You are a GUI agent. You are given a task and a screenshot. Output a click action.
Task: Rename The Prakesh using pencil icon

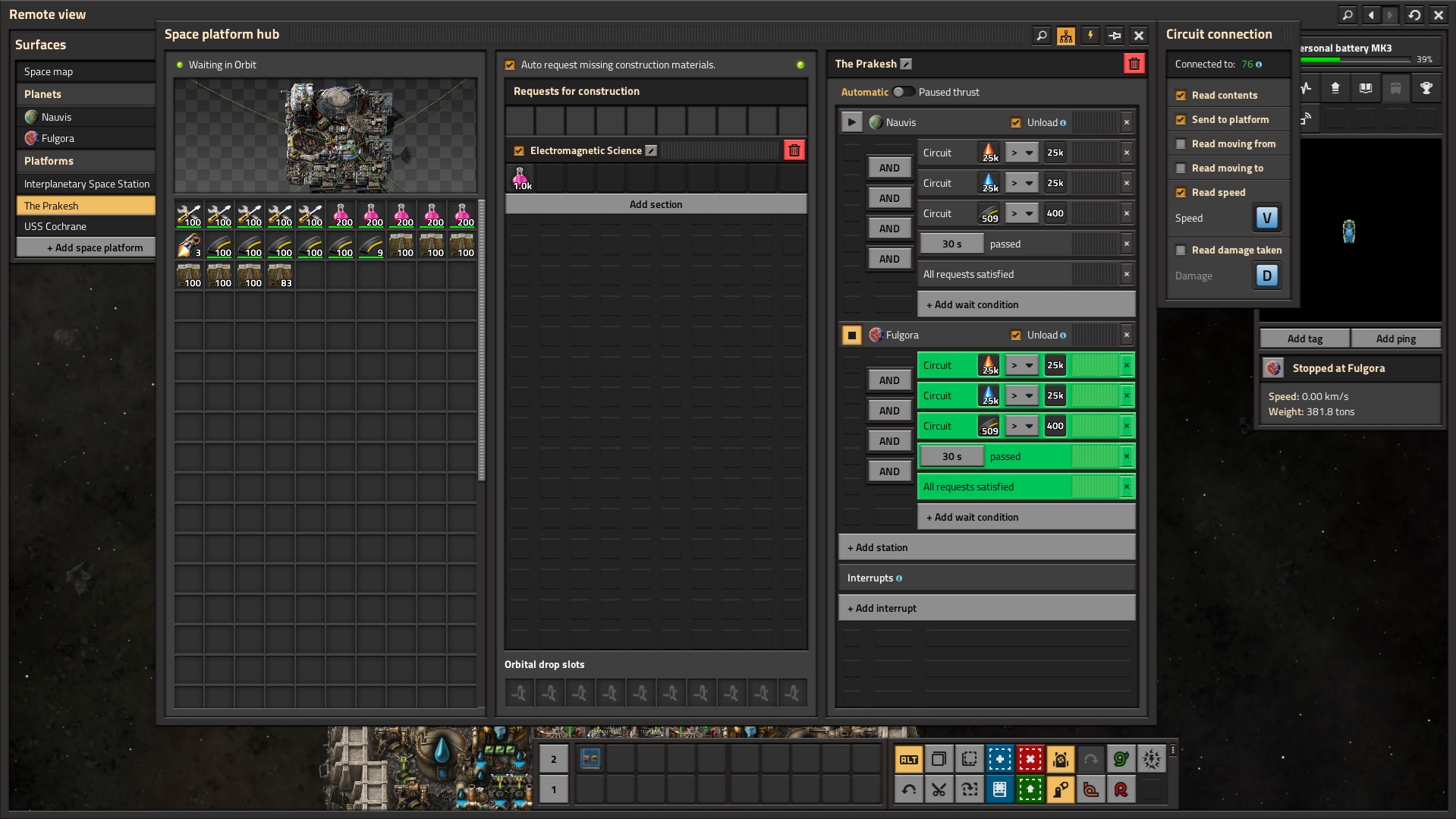coord(906,65)
